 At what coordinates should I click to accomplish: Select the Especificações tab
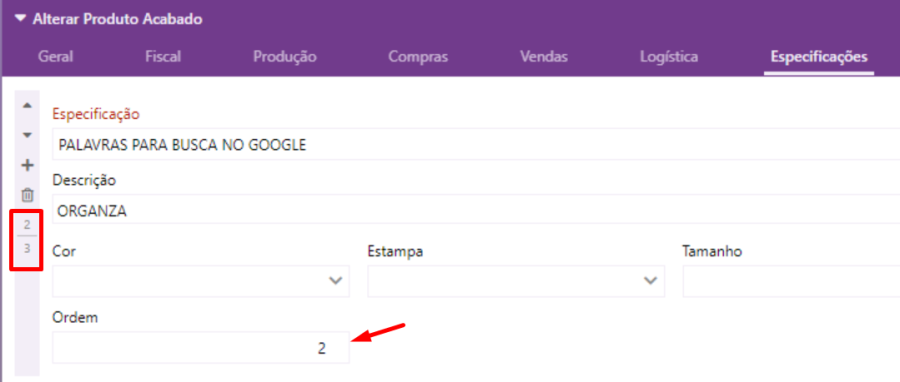tap(819, 57)
